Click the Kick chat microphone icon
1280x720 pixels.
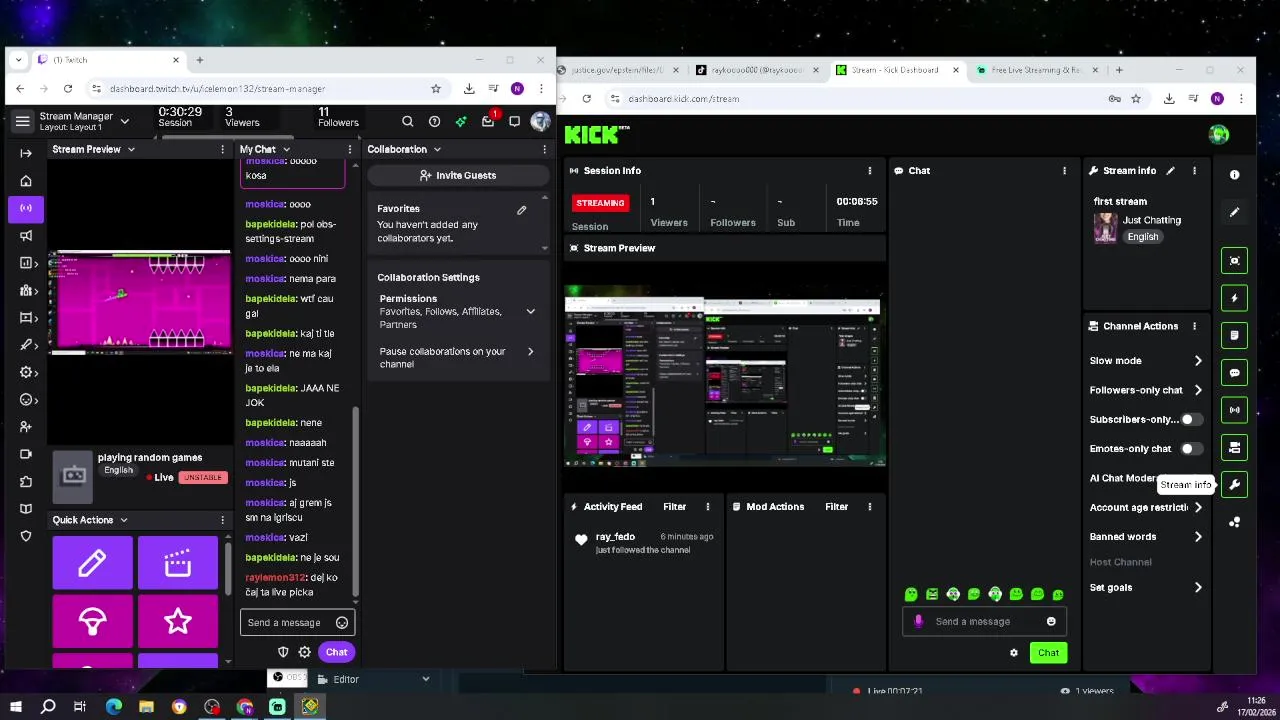tap(918, 621)
